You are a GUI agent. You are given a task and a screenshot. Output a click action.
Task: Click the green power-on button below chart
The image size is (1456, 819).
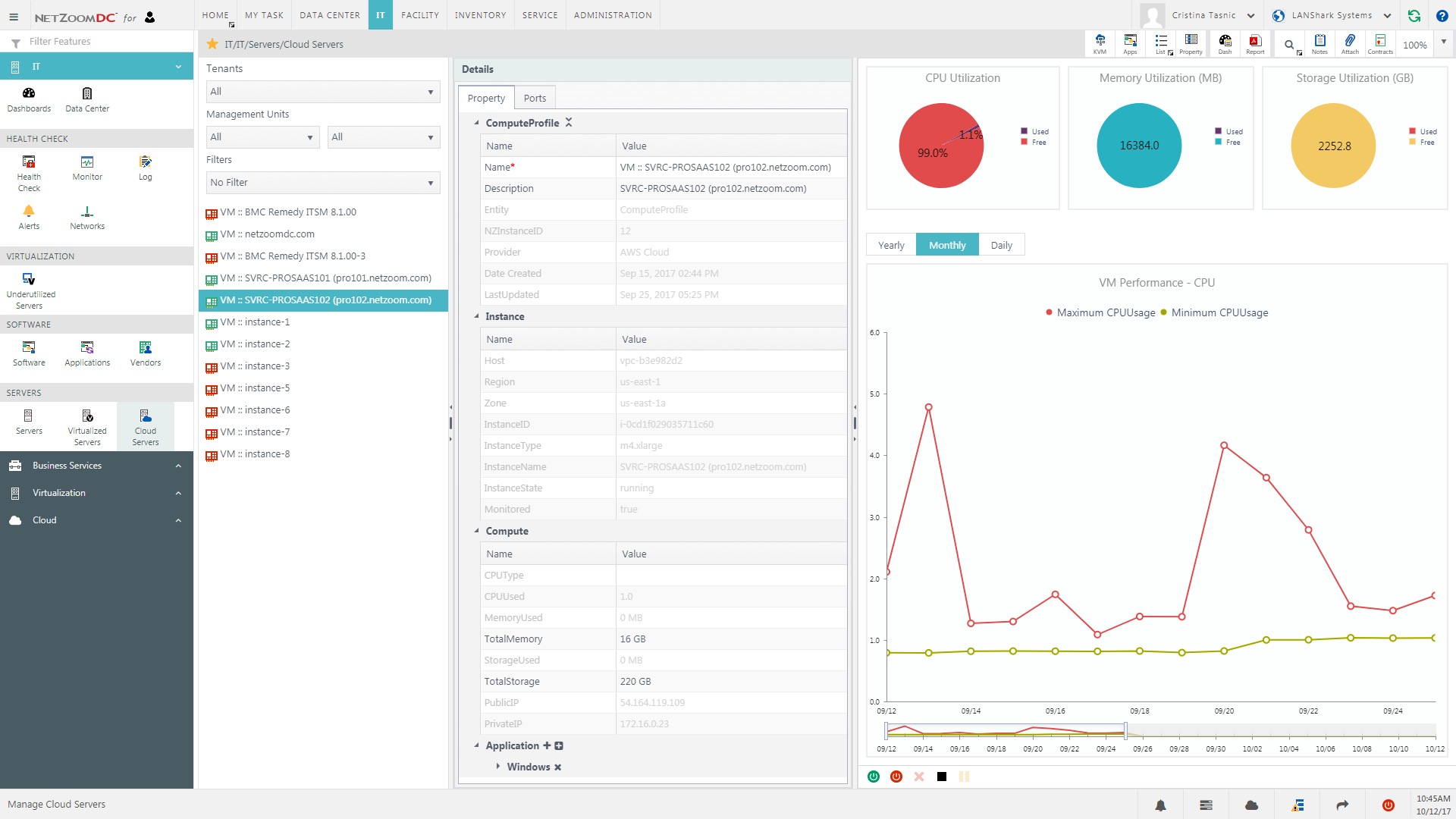click(x=874, y=777)
